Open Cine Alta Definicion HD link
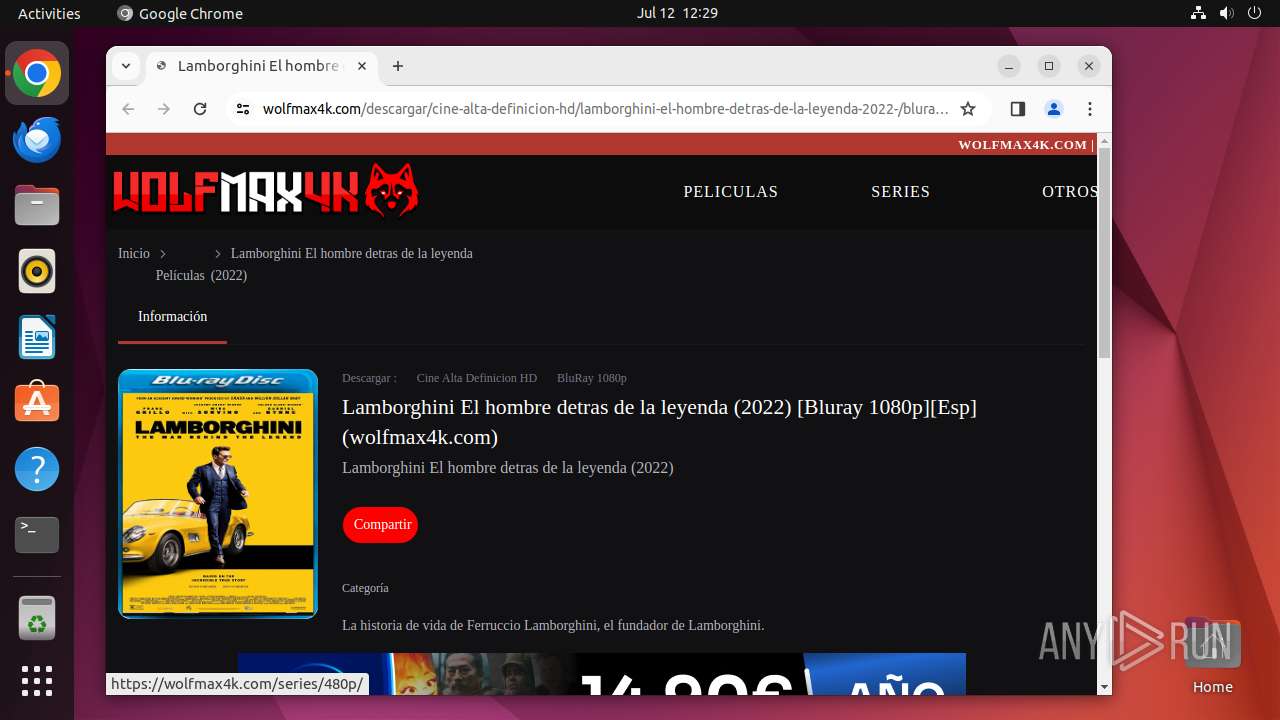1280x720 pixels. pos(477,378)
